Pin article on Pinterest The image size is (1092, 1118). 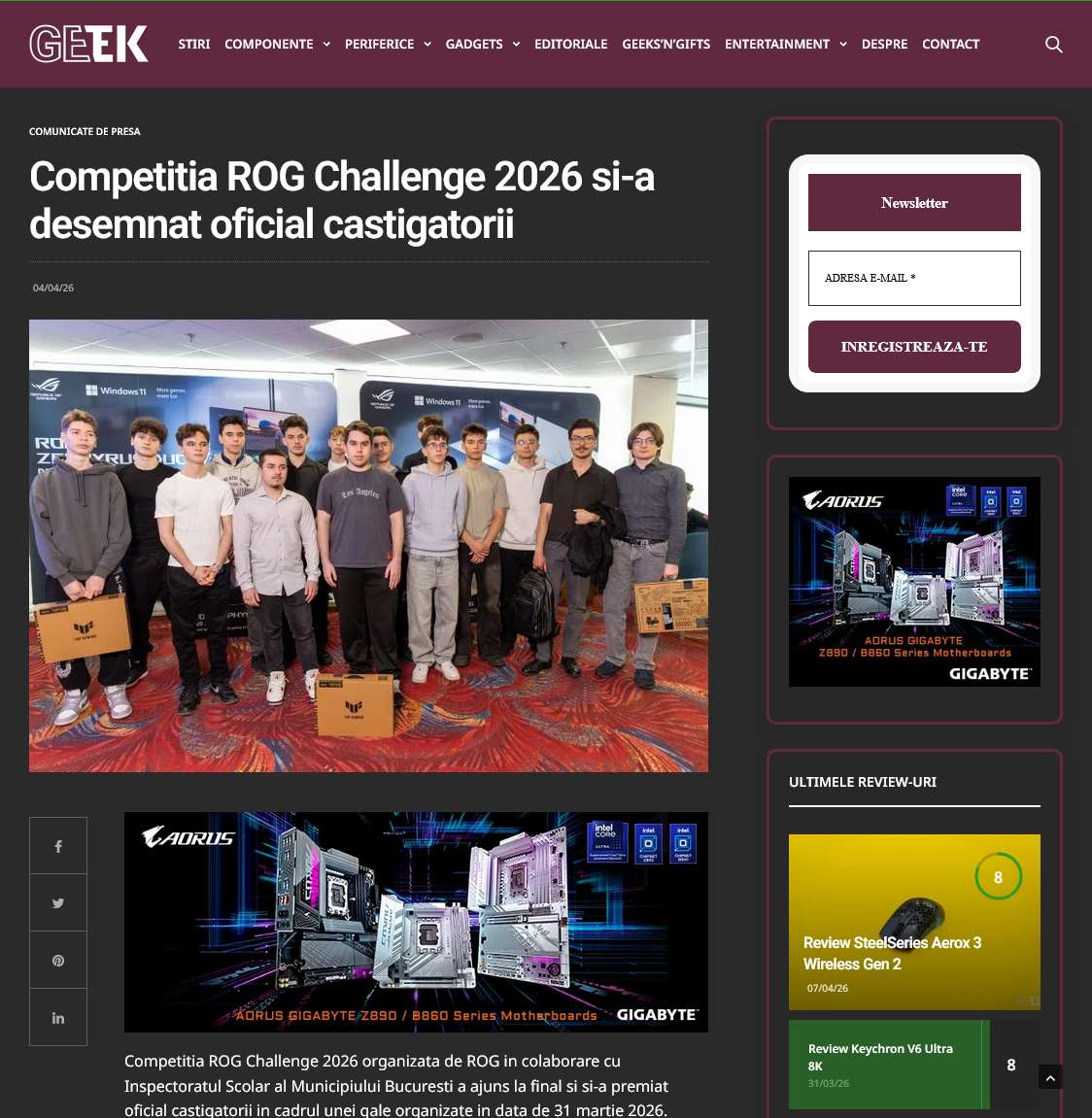pyautogui.click(x=58, y=961)
